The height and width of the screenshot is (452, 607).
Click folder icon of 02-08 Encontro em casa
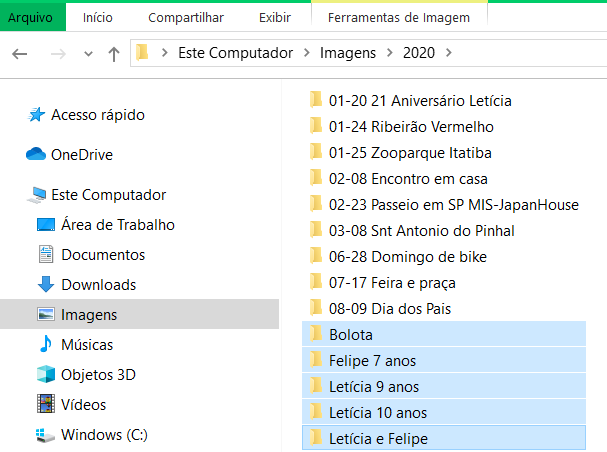point(316,178)
